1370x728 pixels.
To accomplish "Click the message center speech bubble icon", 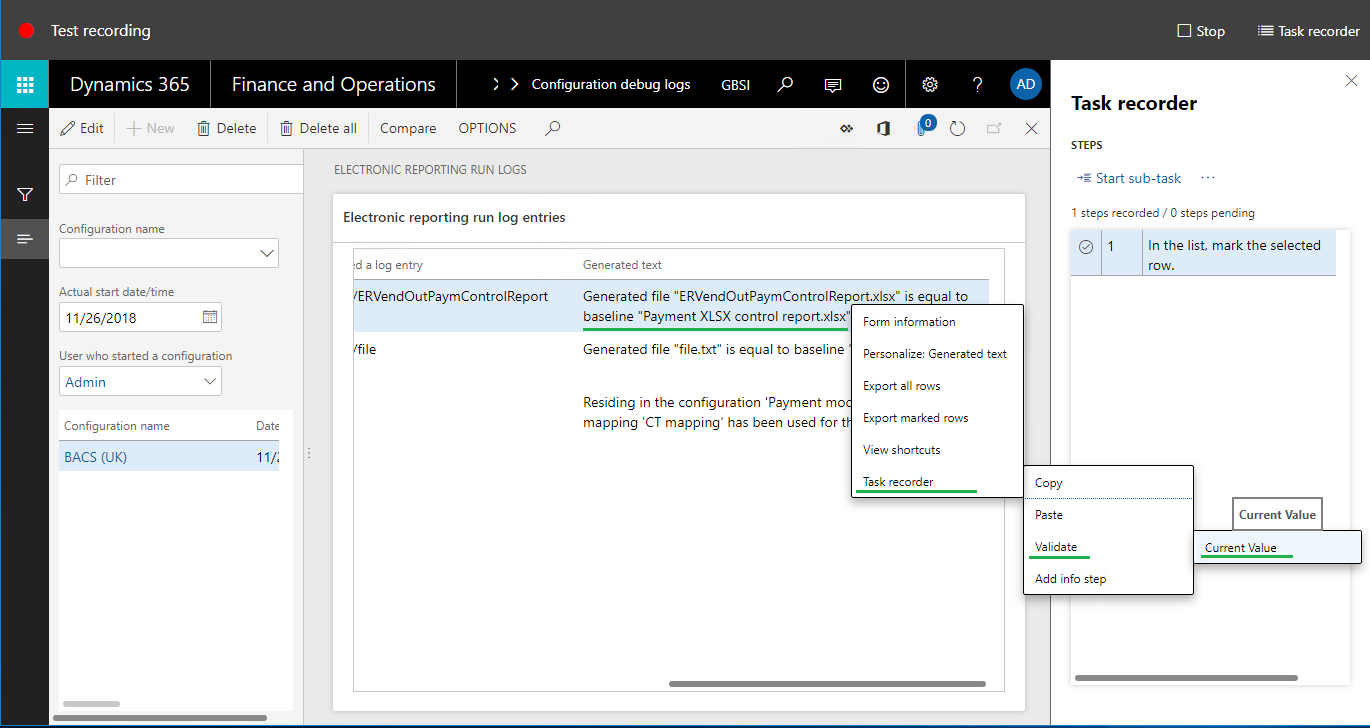I will point(833,84).
